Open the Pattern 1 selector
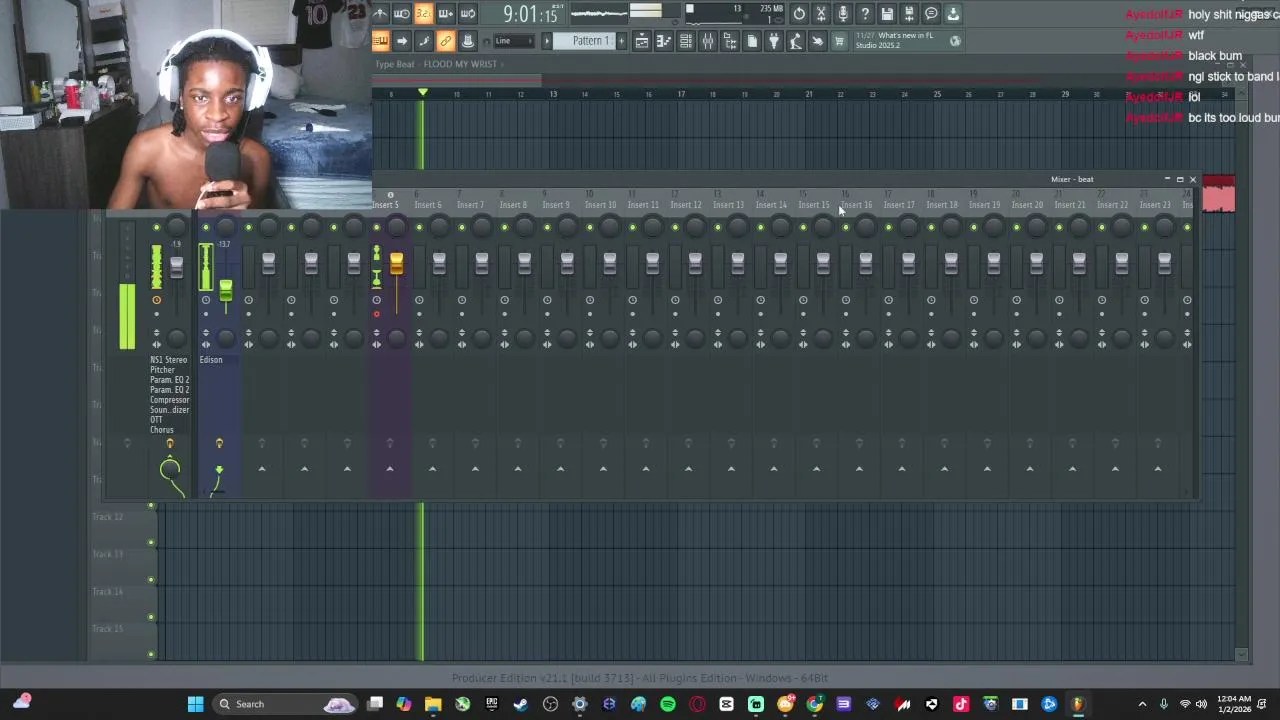1280x720 pixels. 590,41
